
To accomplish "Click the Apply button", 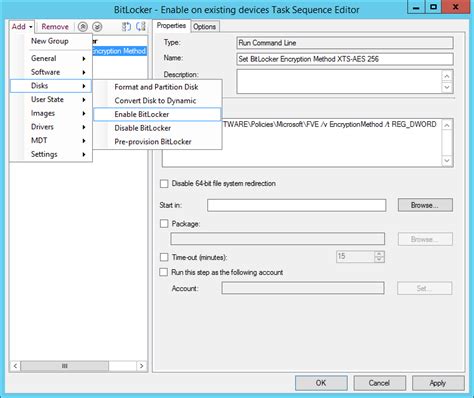I will (x=438, y=383).
